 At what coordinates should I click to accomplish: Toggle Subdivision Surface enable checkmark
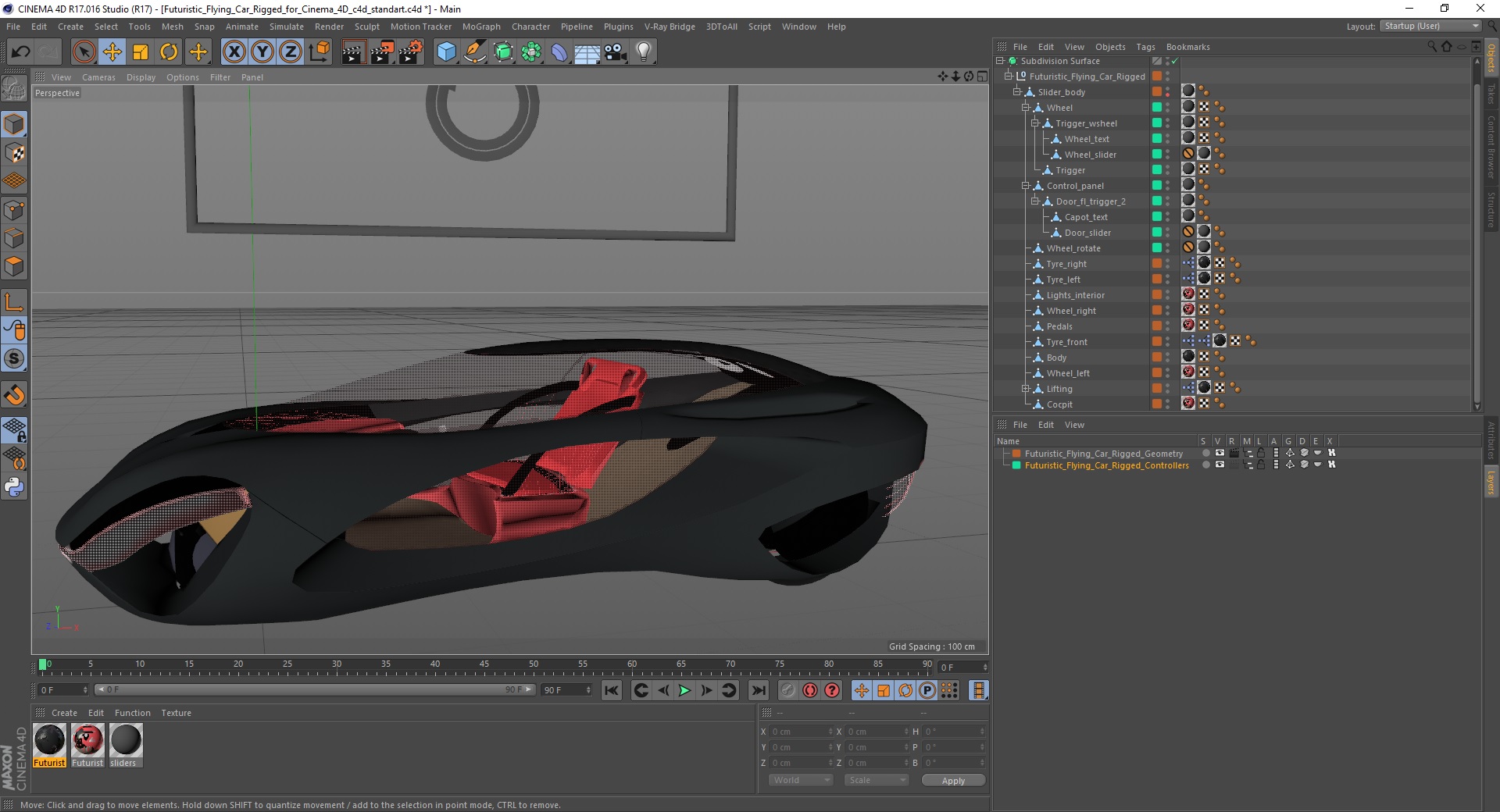(1175, 61)
